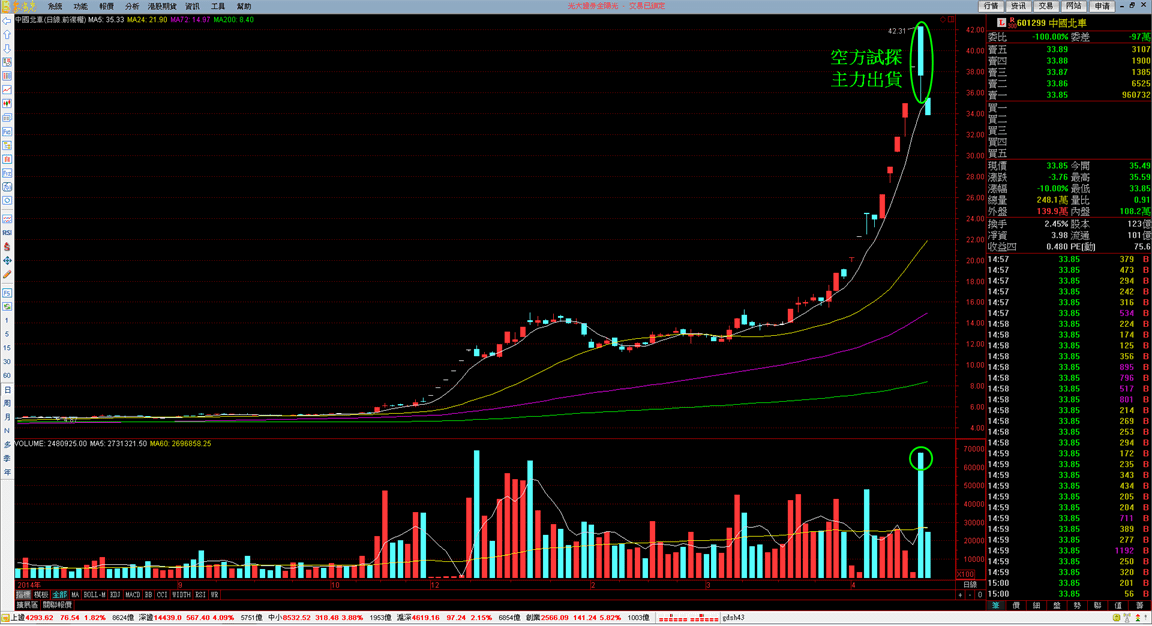The height and width of the screenshot is (626, 1152).
Task: Select the 季 quarterly period
Action: 7,458
